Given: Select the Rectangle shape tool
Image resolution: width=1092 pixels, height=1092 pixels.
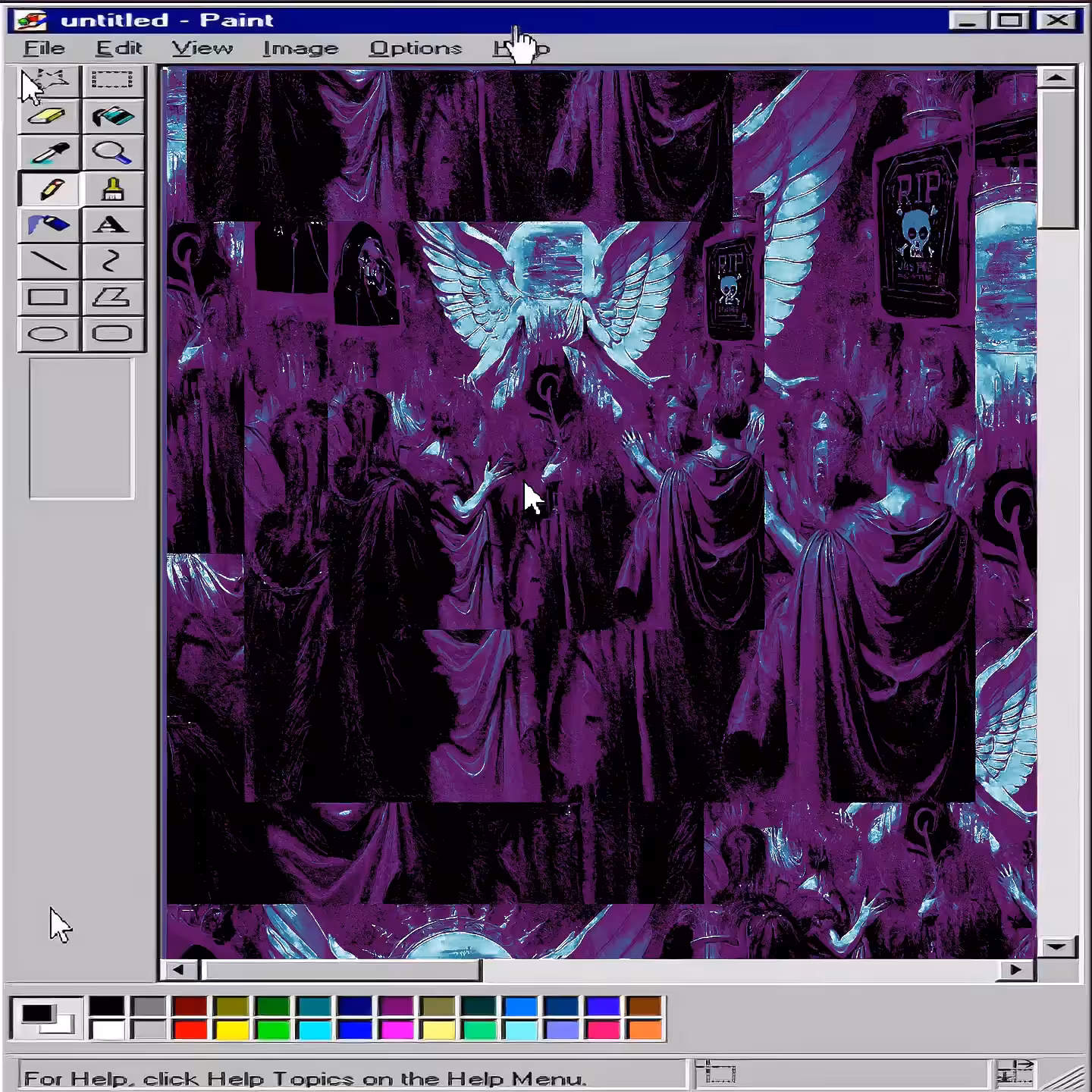Looking at the screenshot, I should tap(49, 297).
